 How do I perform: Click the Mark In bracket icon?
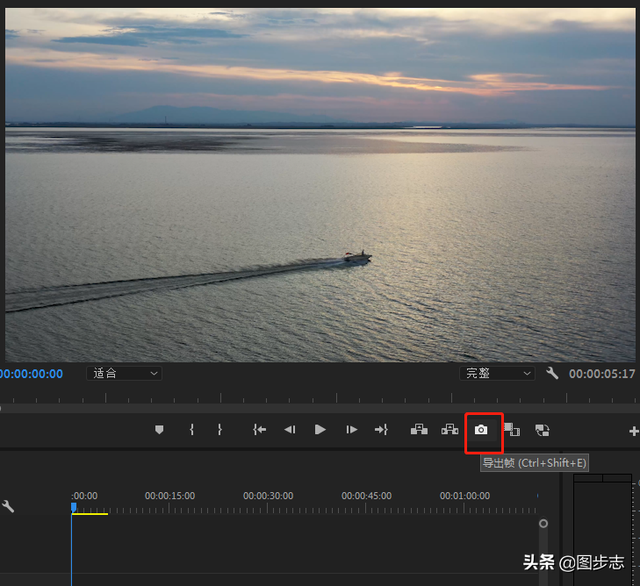pyautogui.click(x=191, y=430)
